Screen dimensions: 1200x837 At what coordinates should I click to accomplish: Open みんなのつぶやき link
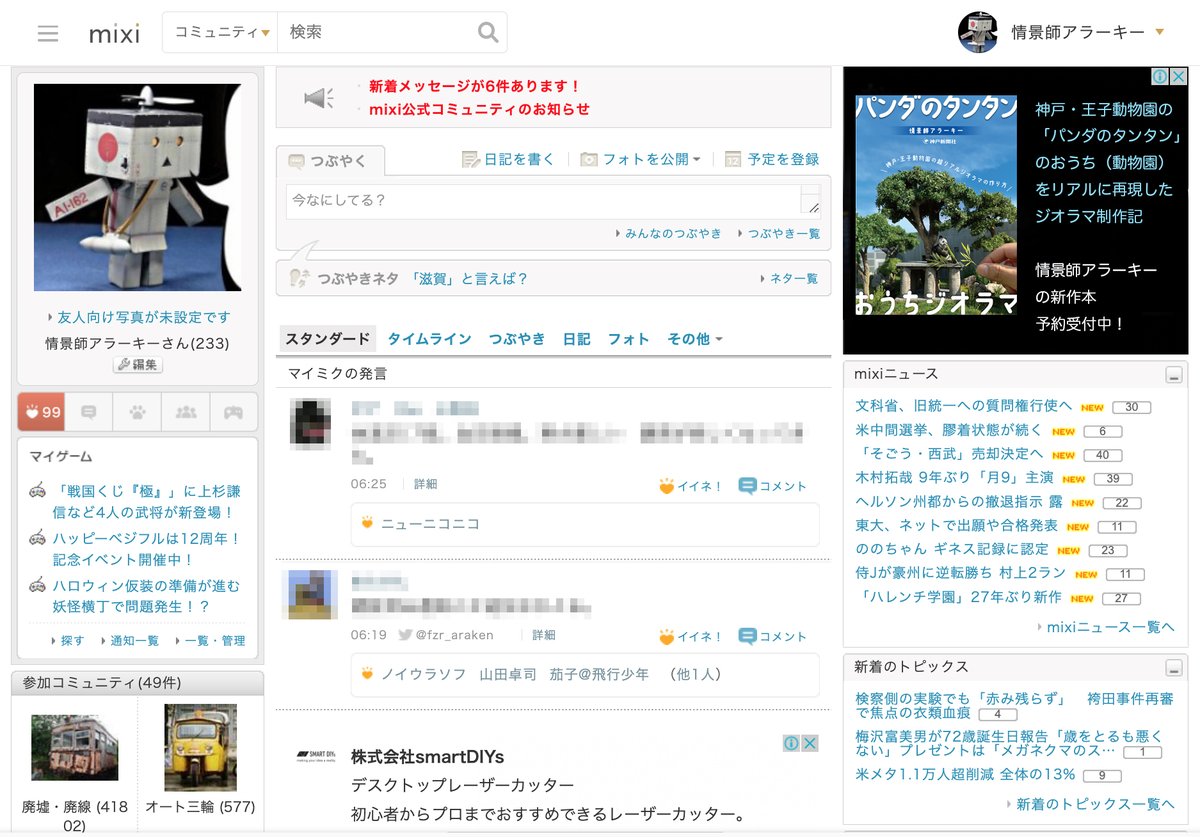(673, 233)
